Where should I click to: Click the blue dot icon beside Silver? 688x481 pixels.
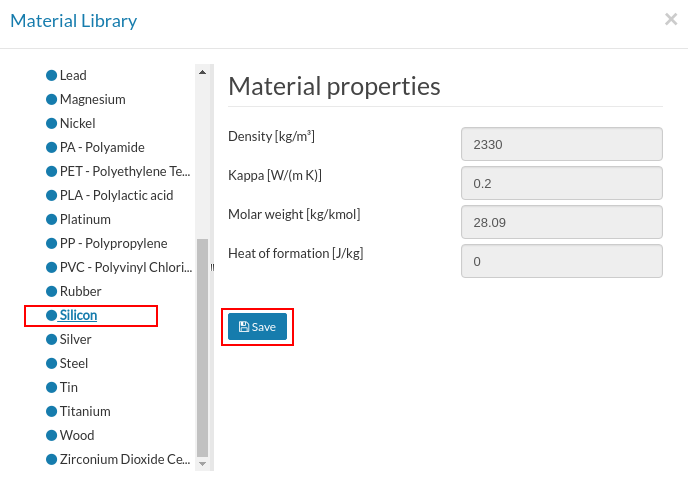pyautogui.click(x=51, y=339)
